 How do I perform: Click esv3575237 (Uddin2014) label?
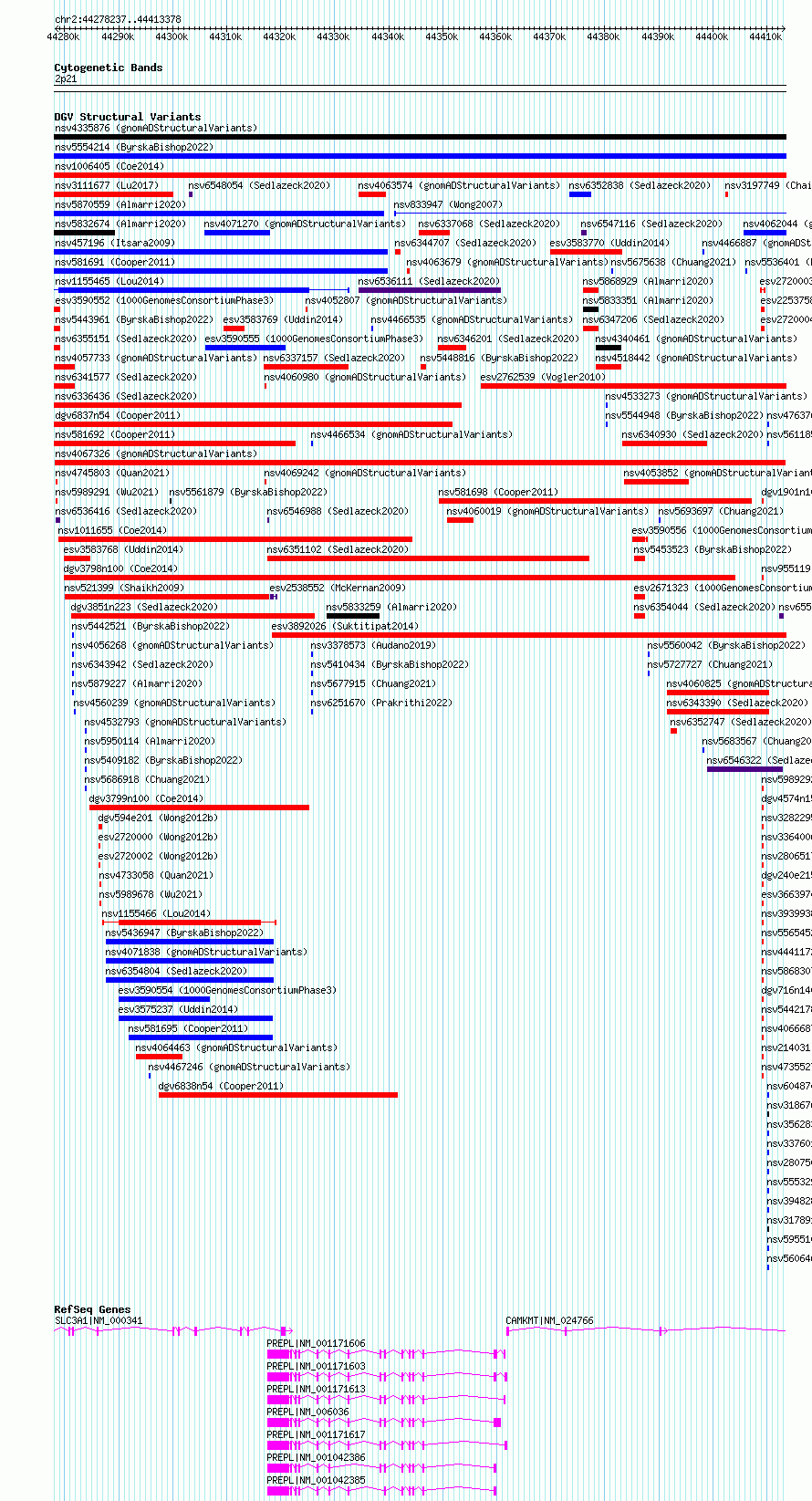click(x=178, y=1009)
